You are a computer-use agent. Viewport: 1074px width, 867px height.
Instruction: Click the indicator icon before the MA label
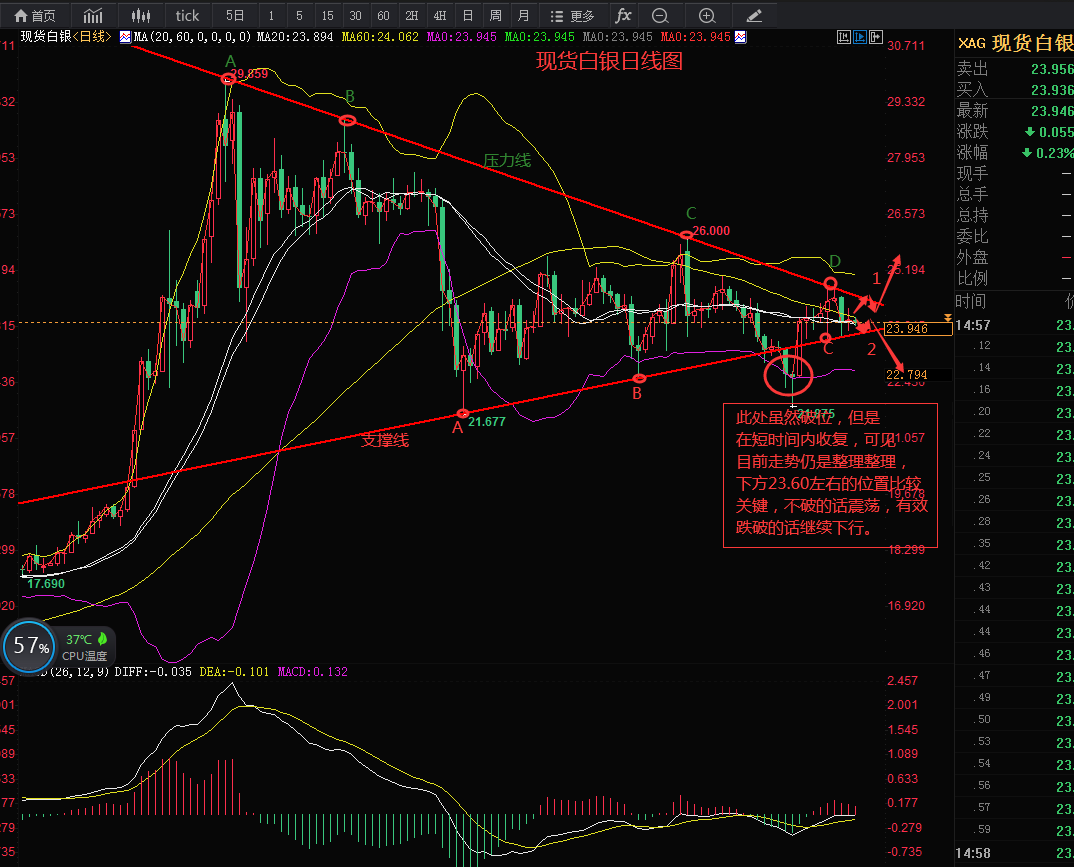(x=125, y=37)
